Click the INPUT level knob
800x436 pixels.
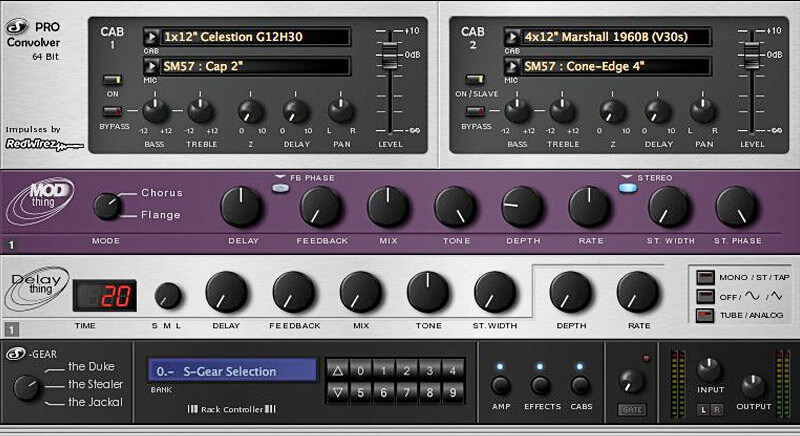point(710,370)
